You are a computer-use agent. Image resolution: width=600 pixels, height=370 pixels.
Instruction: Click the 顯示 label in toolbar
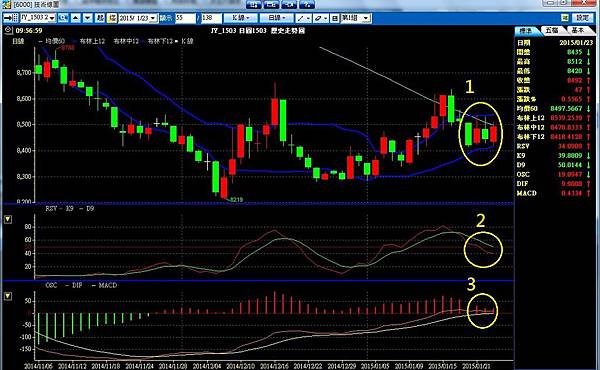[x=166, y=18]
